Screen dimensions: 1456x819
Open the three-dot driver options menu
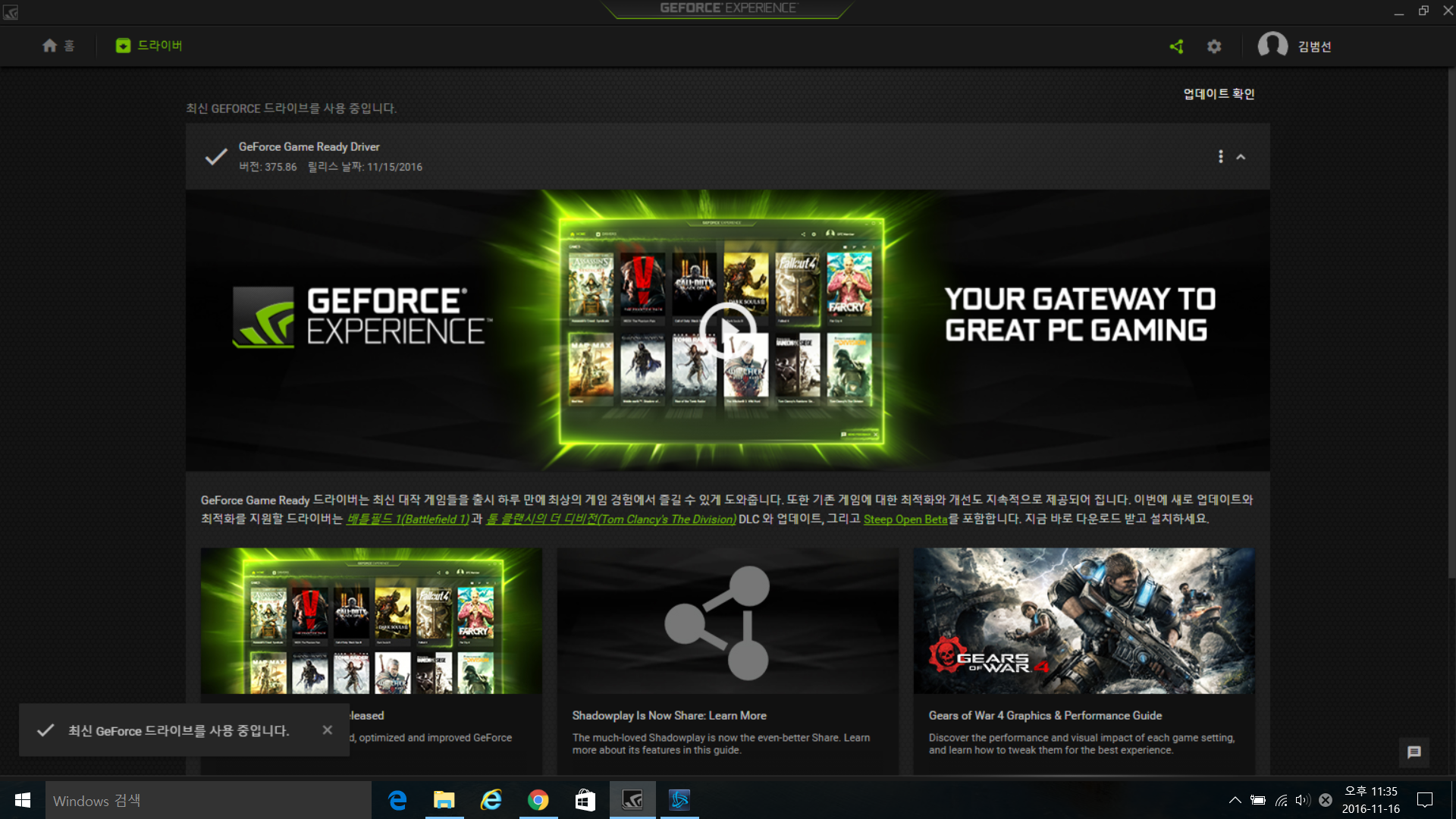(1220, 156)
